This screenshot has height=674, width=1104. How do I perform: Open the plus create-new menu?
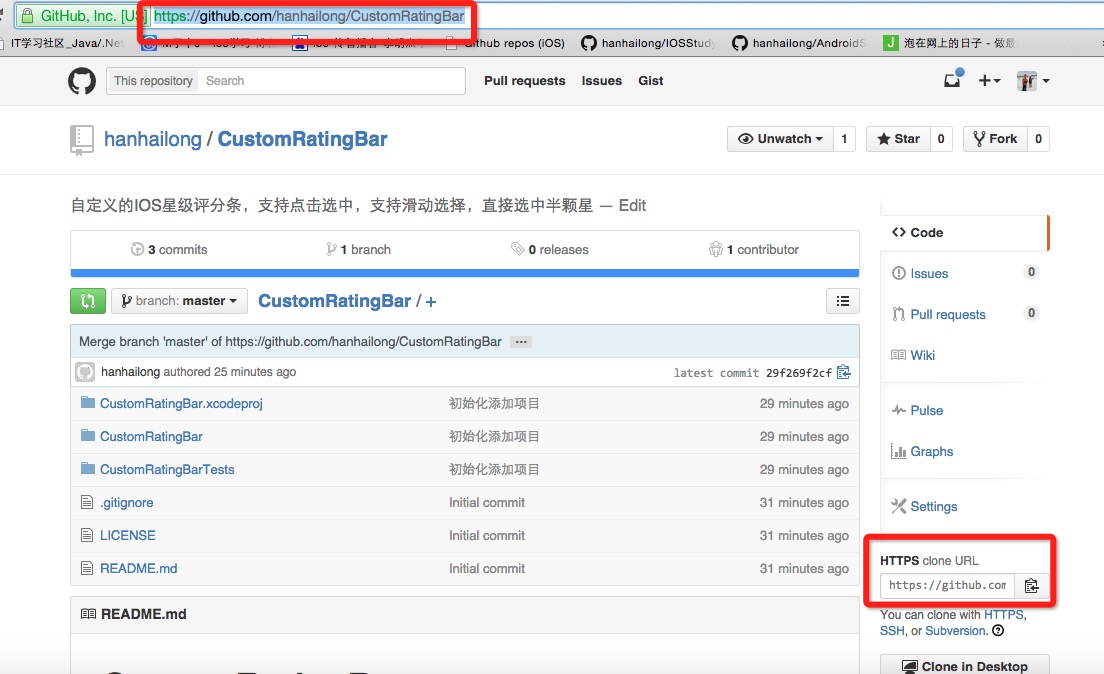point(989,80)
